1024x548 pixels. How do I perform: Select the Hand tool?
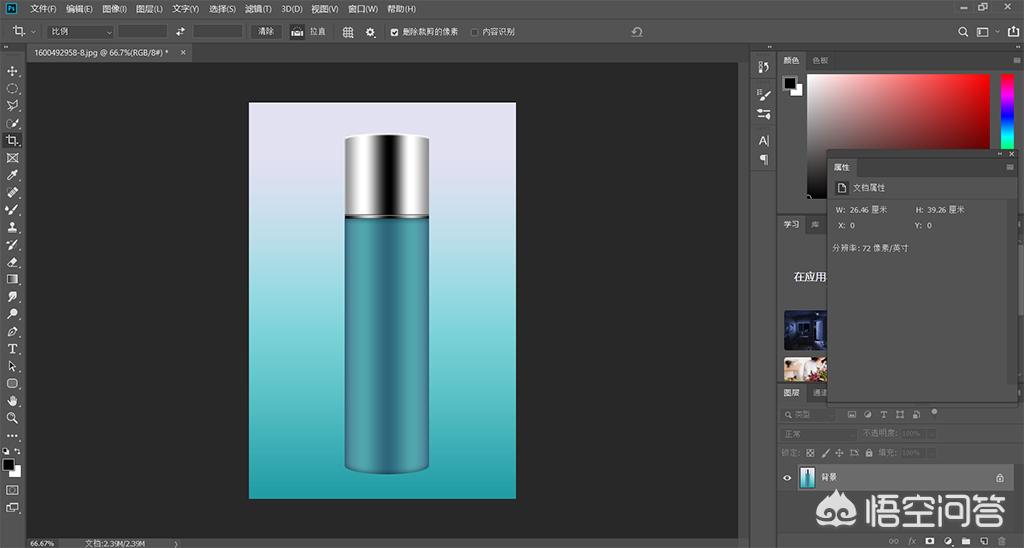coord(13,401)
